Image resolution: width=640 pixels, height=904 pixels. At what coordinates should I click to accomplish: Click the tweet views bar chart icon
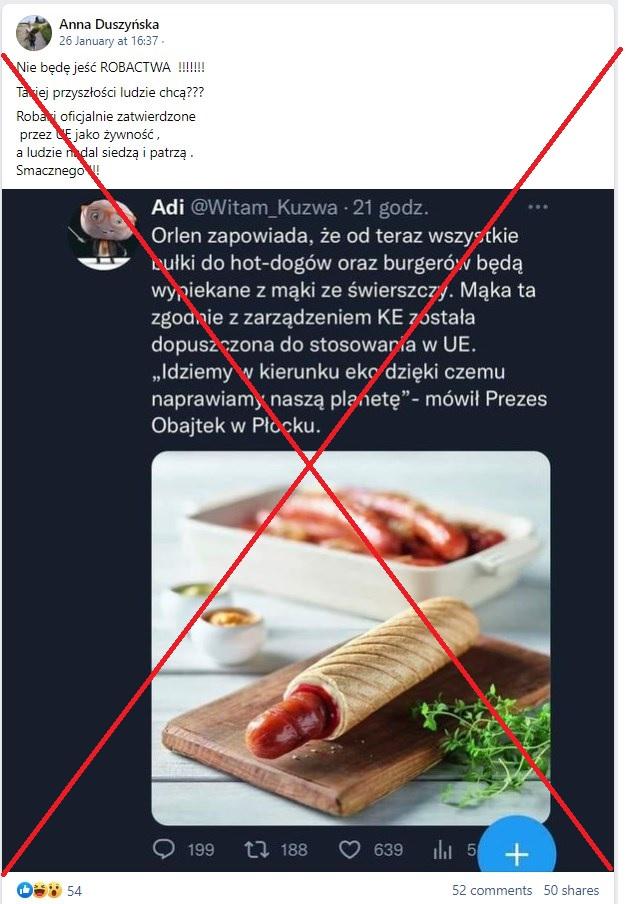tap(442, 849)
